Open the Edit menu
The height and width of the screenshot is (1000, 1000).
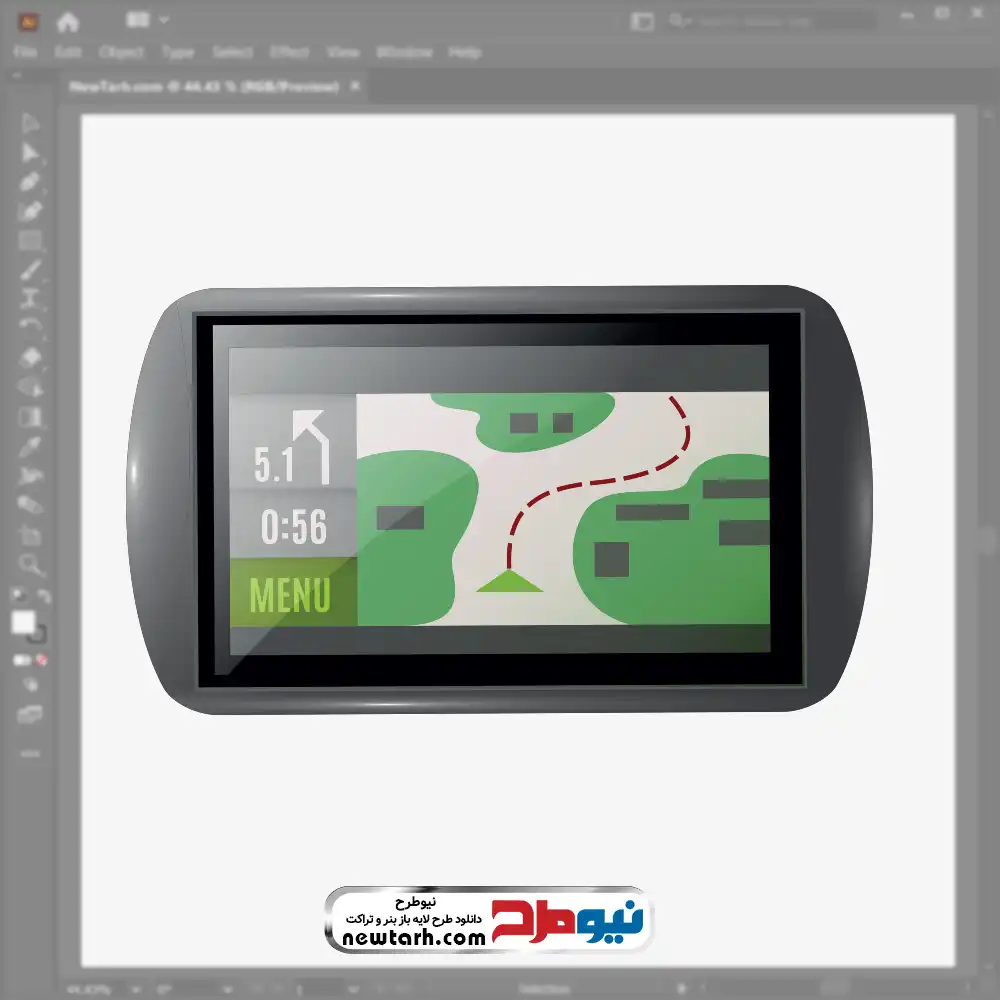pyautogui.click(x=68, y=52)
